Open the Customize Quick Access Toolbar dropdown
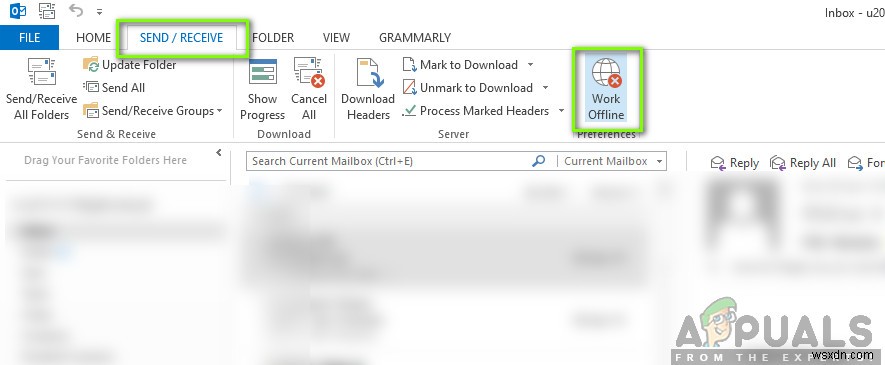This screenshot has height=365, width=885. 99,11
